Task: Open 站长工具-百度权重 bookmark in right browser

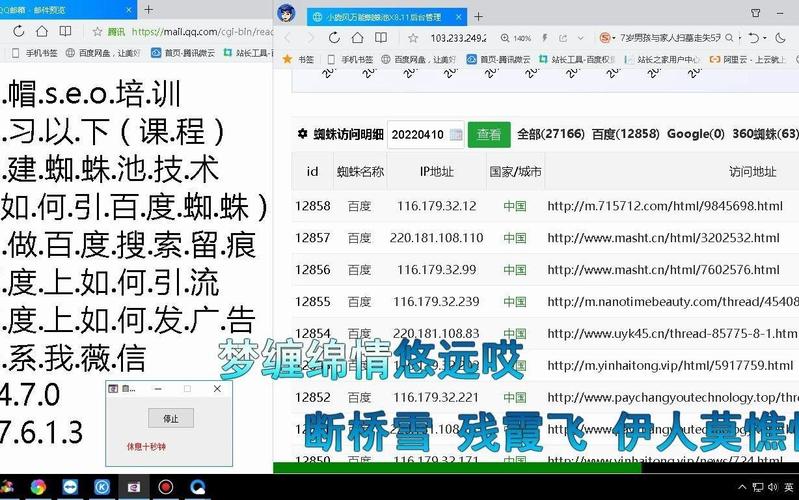Action: (576, 59)
